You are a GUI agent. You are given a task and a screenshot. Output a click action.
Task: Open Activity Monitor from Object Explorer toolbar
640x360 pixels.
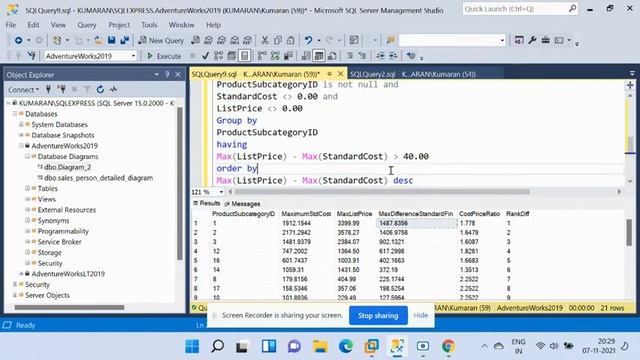pyautogui.click(x=113, y=89)
